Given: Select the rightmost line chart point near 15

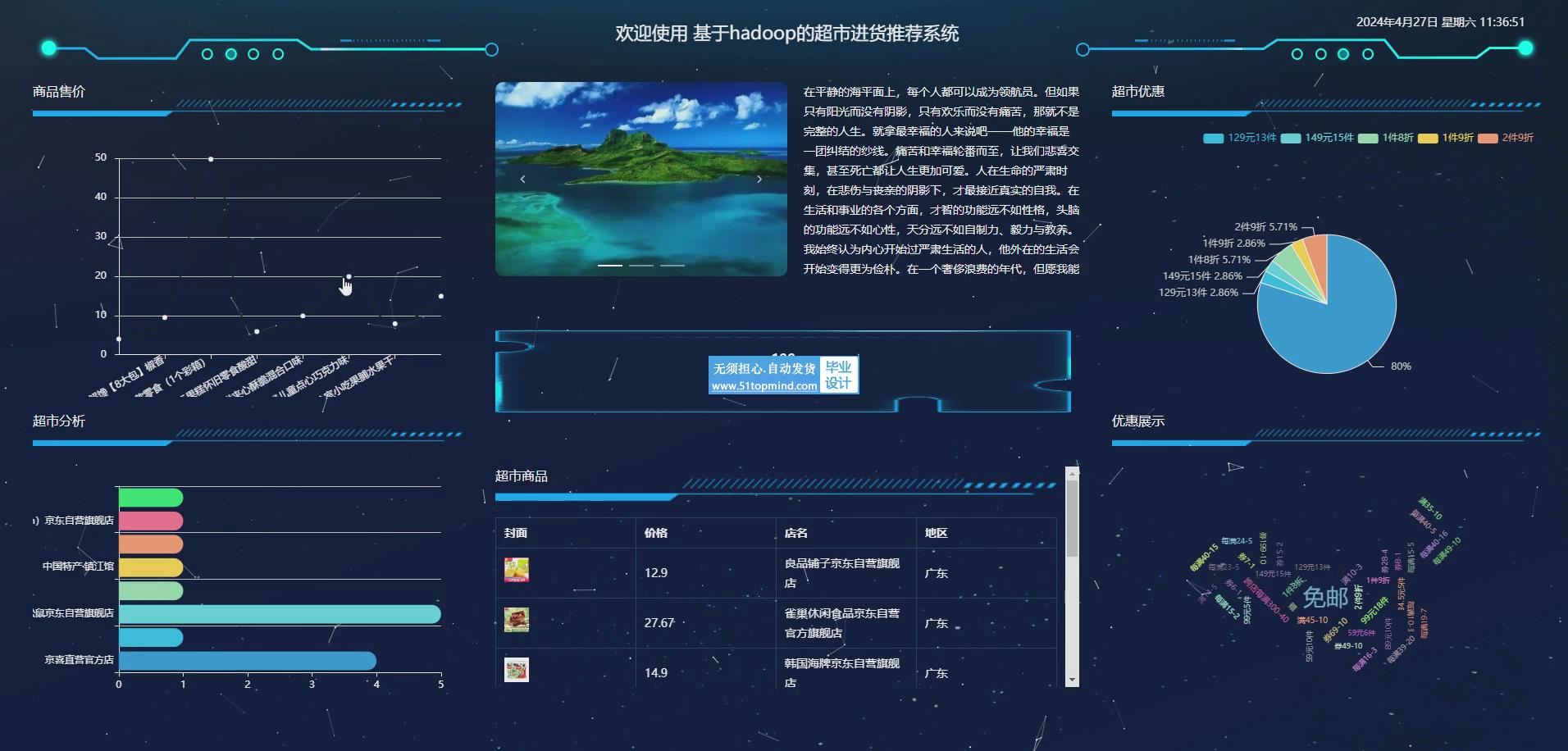Looking at the screenshot, I should tap(441, 296).
